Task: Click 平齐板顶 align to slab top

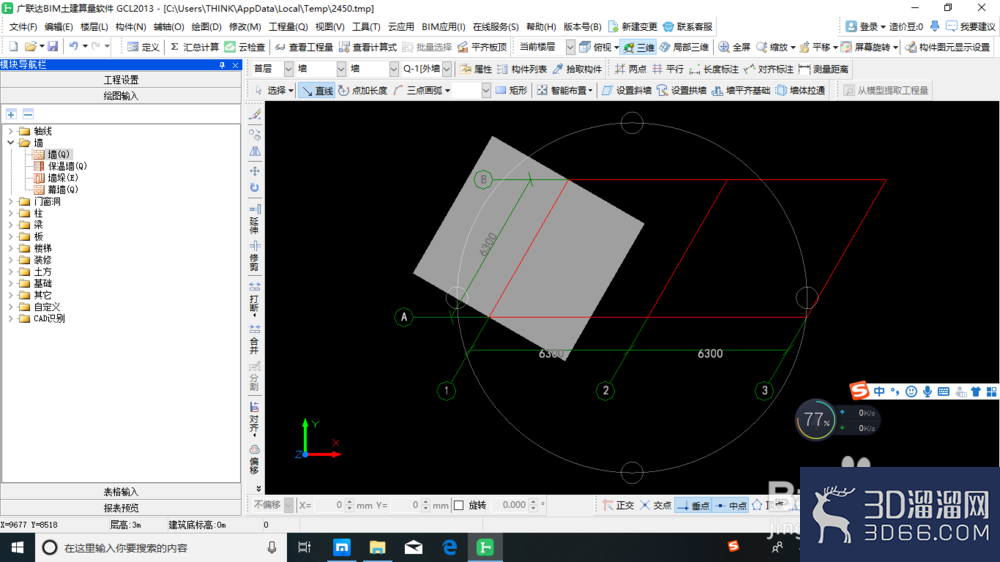Action: 482,47
